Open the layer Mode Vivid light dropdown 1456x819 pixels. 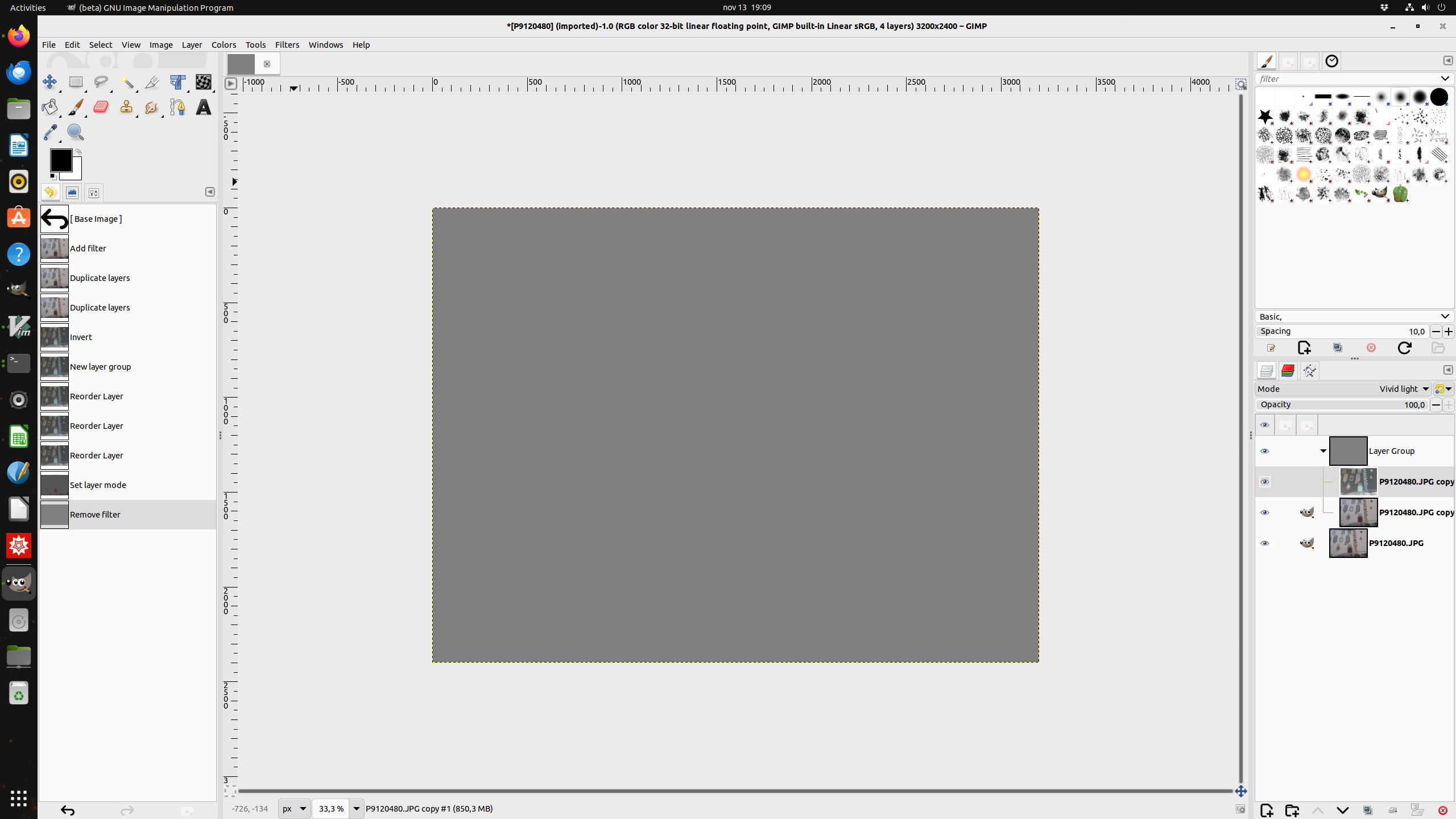point(1404,389)
